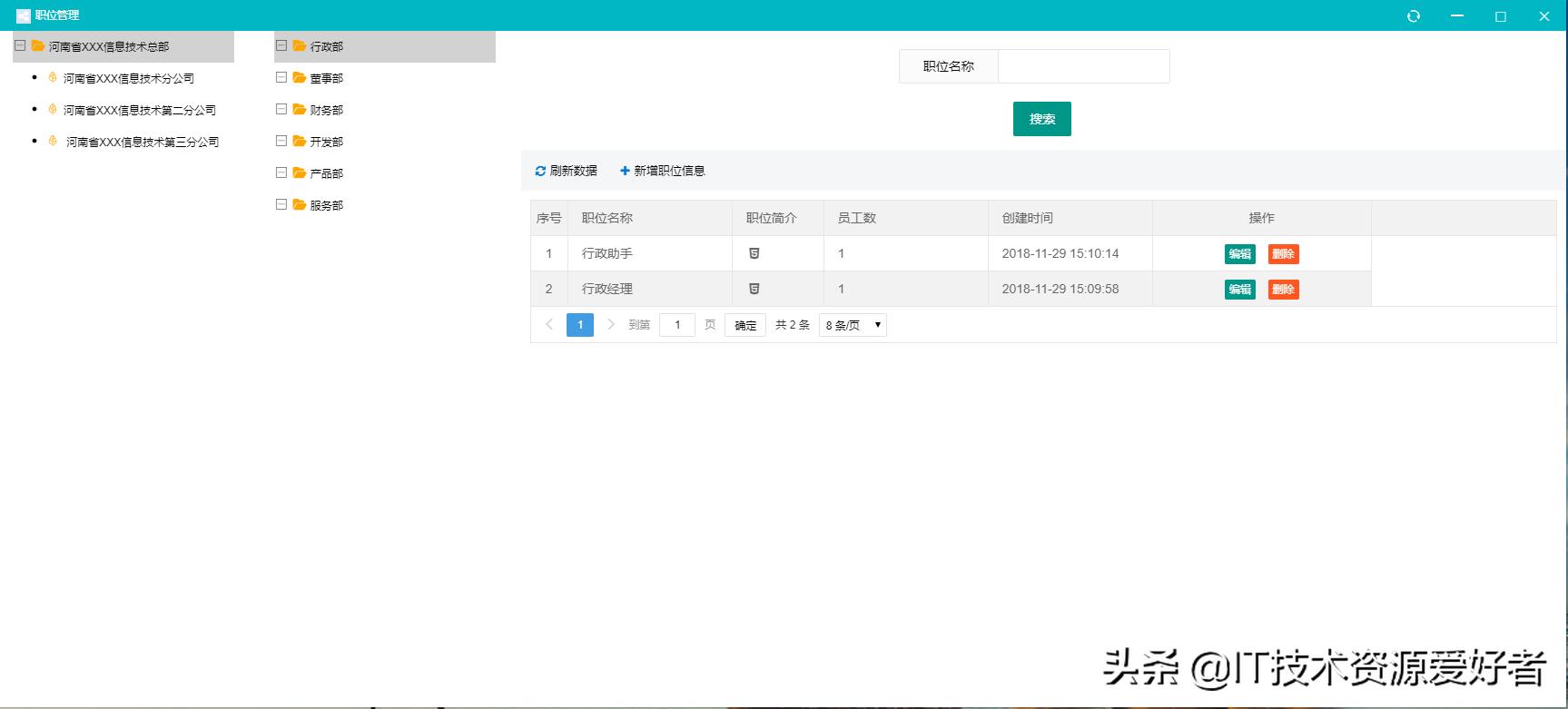This screenshot has width=1568, height=709.
Task: Select 河南省XXX信息技术第三分公司 branch
Action: pos(143,142)
